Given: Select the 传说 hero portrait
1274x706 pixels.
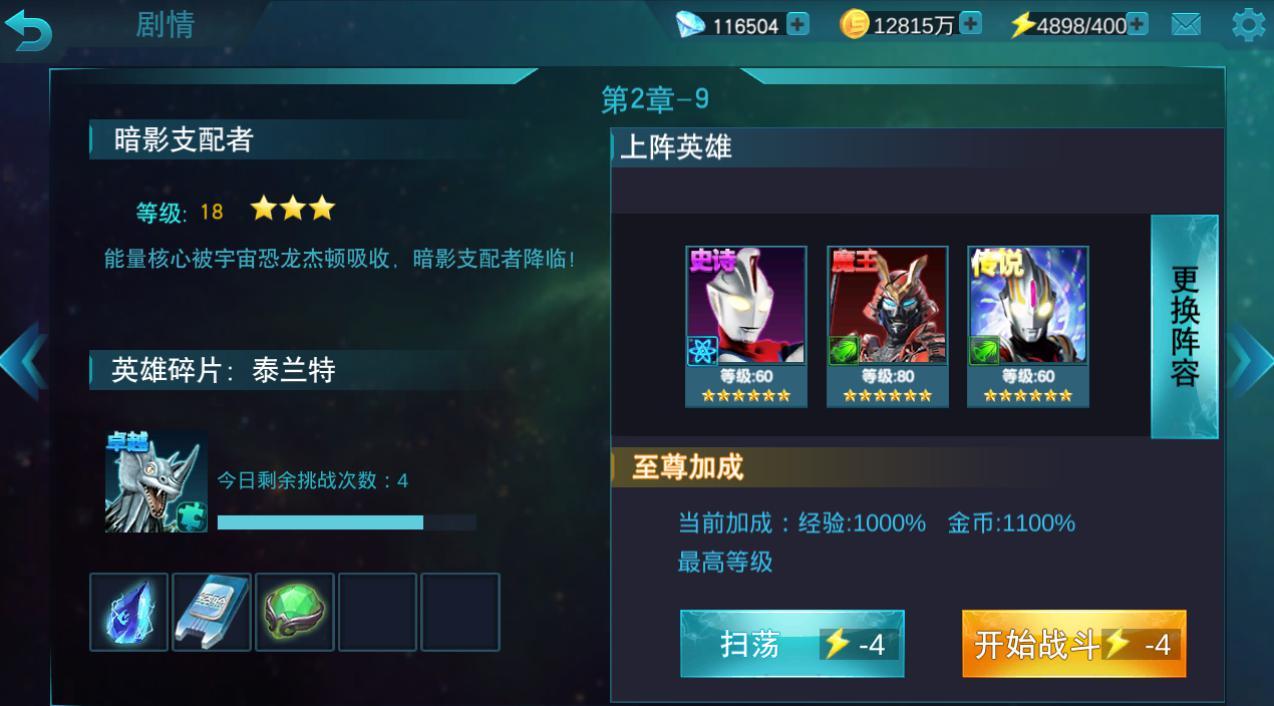Looking at the screenshot, I should pos(1028,327).
